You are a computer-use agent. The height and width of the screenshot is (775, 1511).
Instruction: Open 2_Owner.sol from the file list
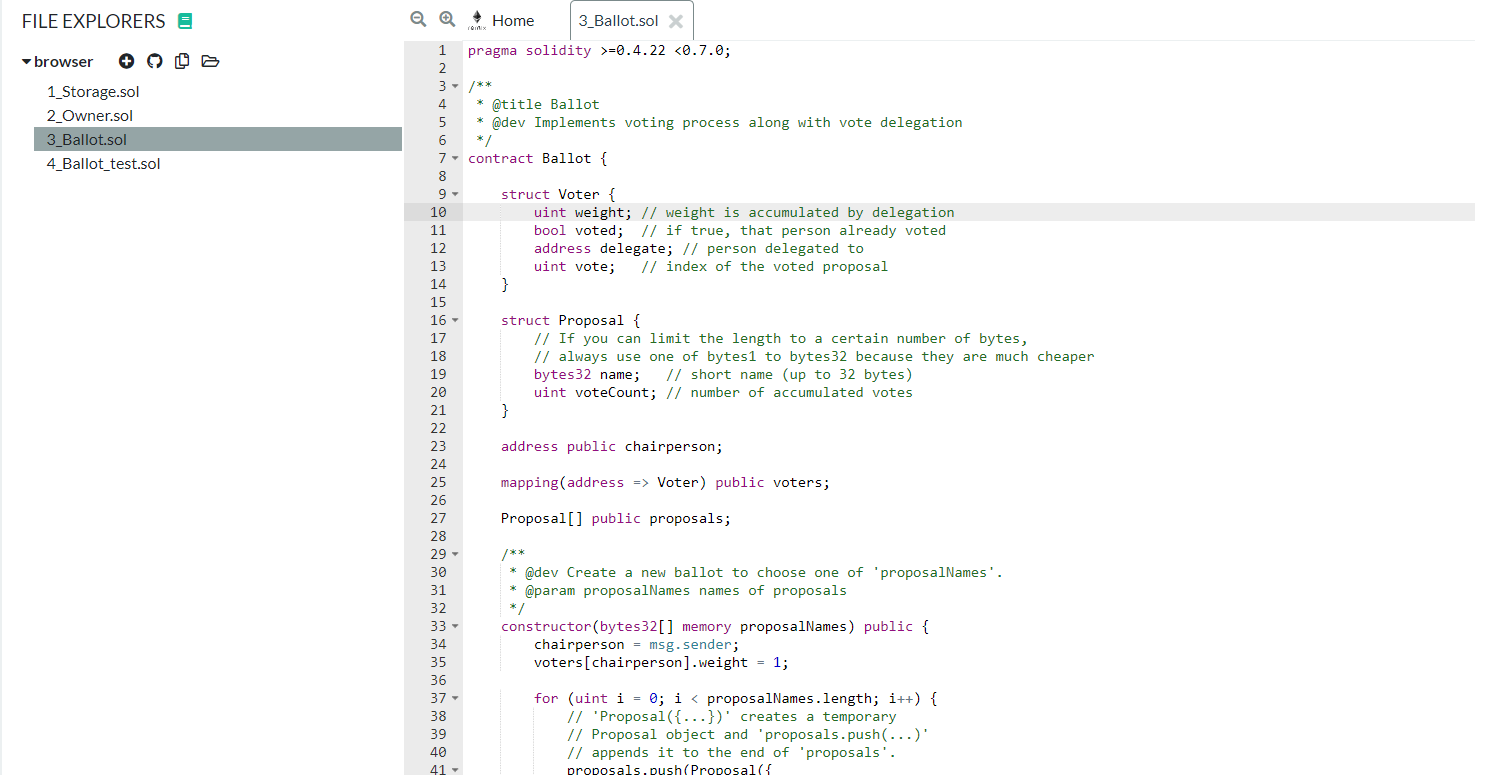(90, 116)
